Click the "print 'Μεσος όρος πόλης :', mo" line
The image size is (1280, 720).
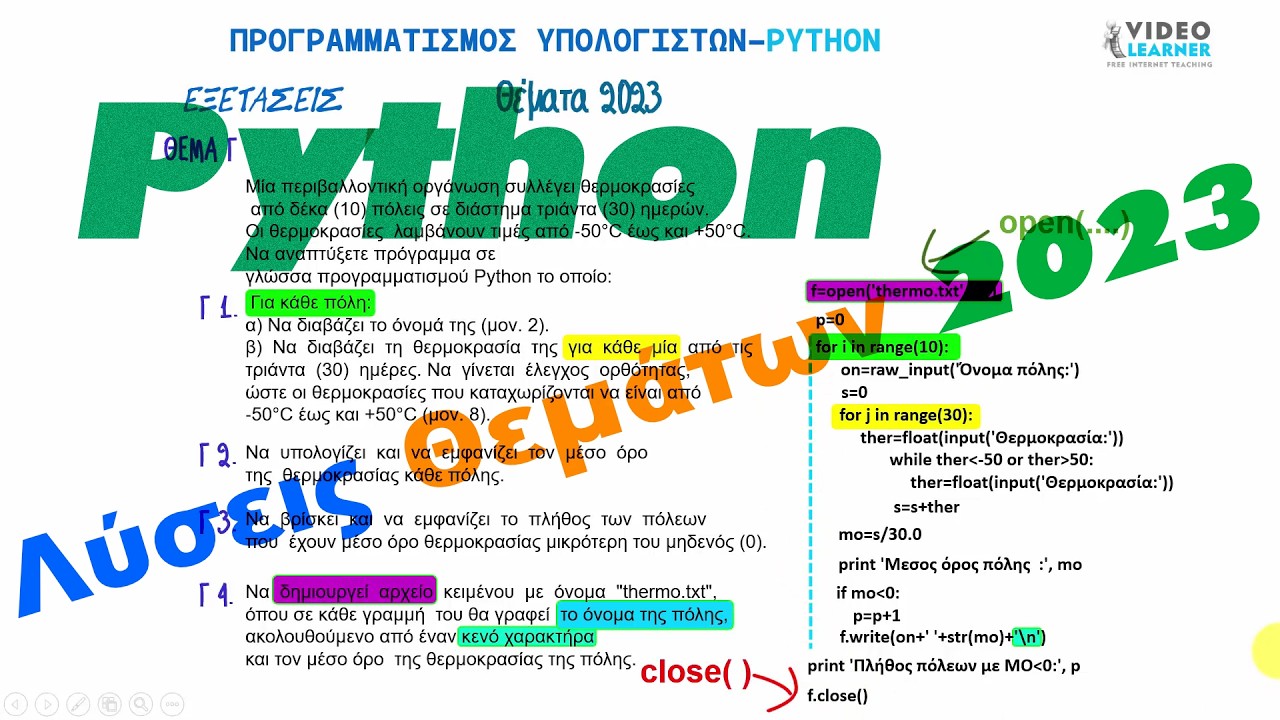(960, 565)
